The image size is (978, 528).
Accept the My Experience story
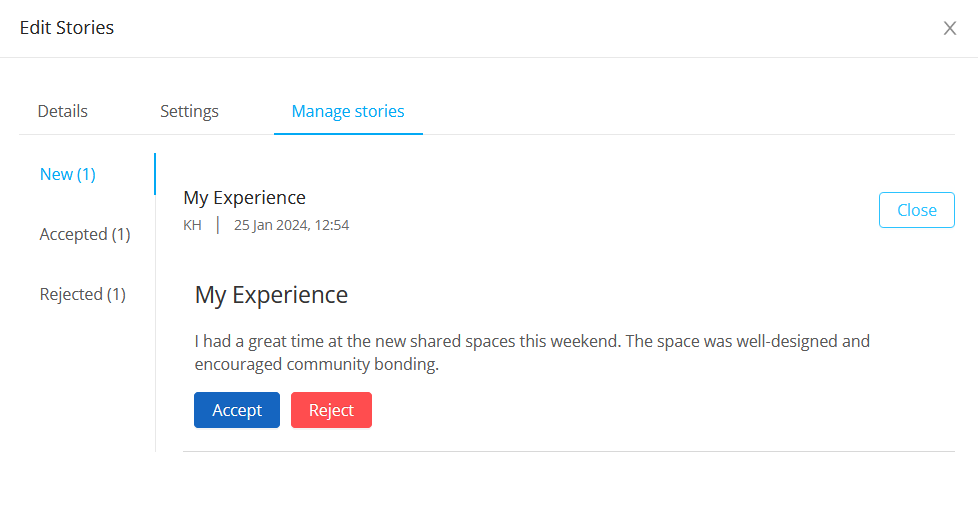pos(237,410)
